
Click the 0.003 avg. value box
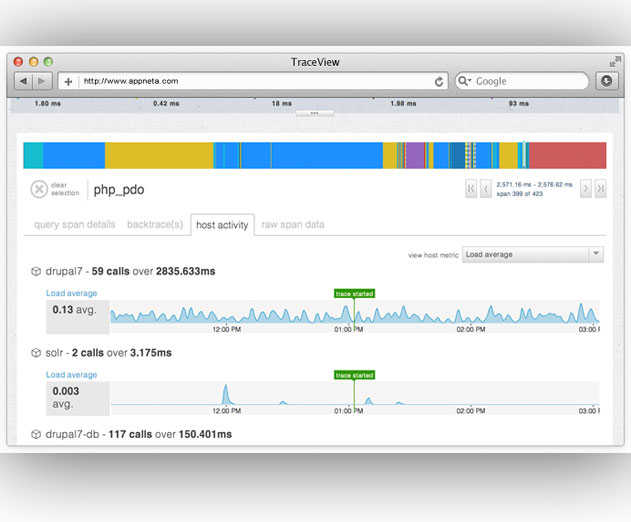(x=78, y=398)
